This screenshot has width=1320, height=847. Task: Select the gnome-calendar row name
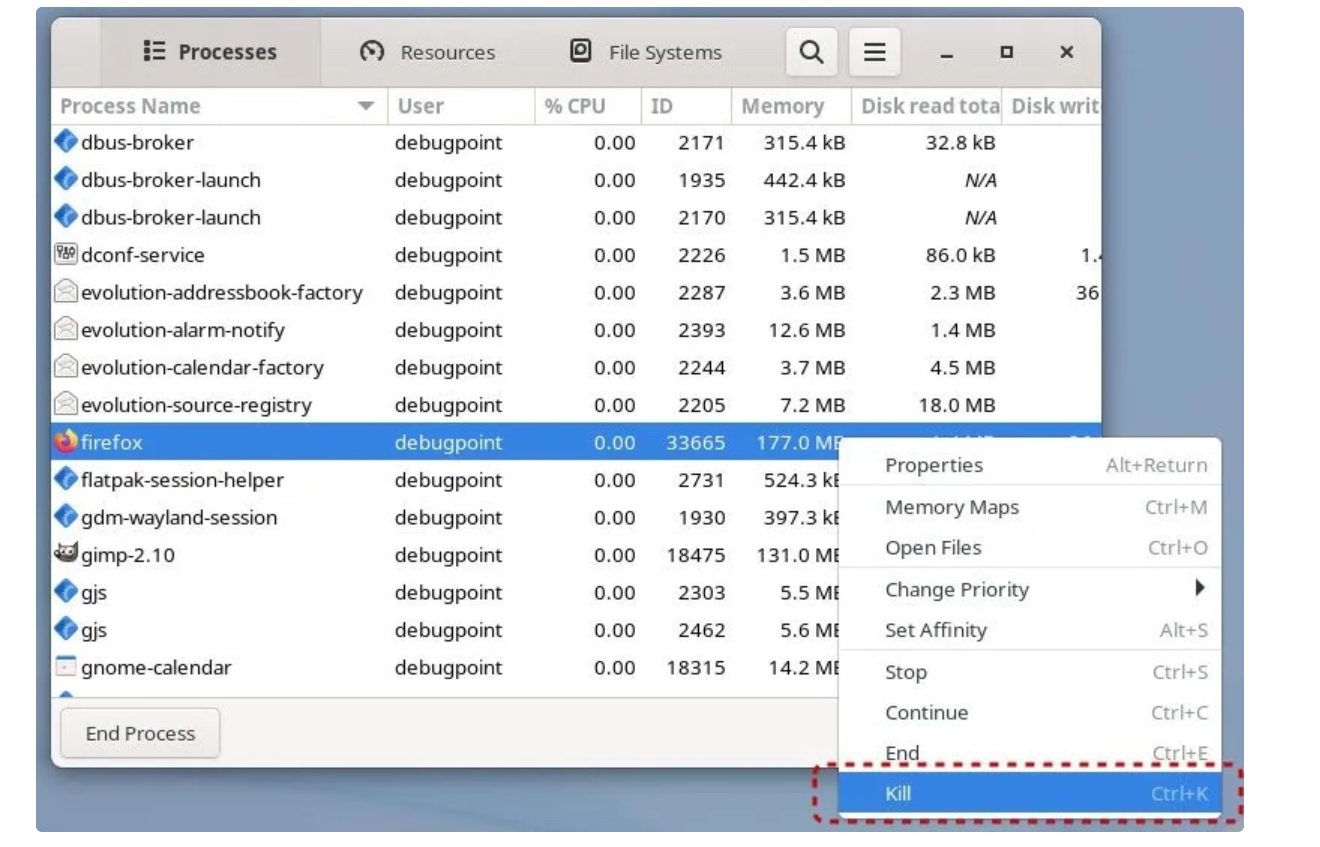pos(157,667)
